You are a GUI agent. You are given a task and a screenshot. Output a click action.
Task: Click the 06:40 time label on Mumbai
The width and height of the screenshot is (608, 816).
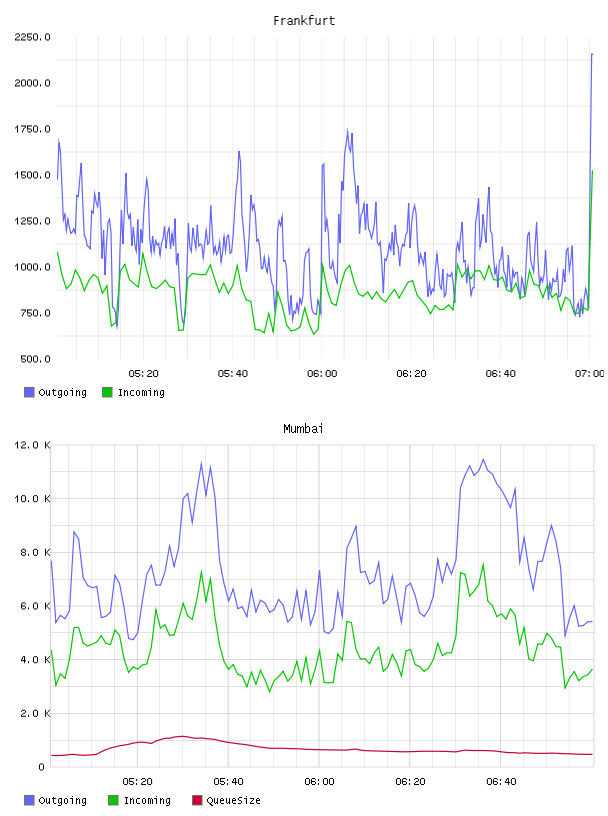tap(501, 782)
